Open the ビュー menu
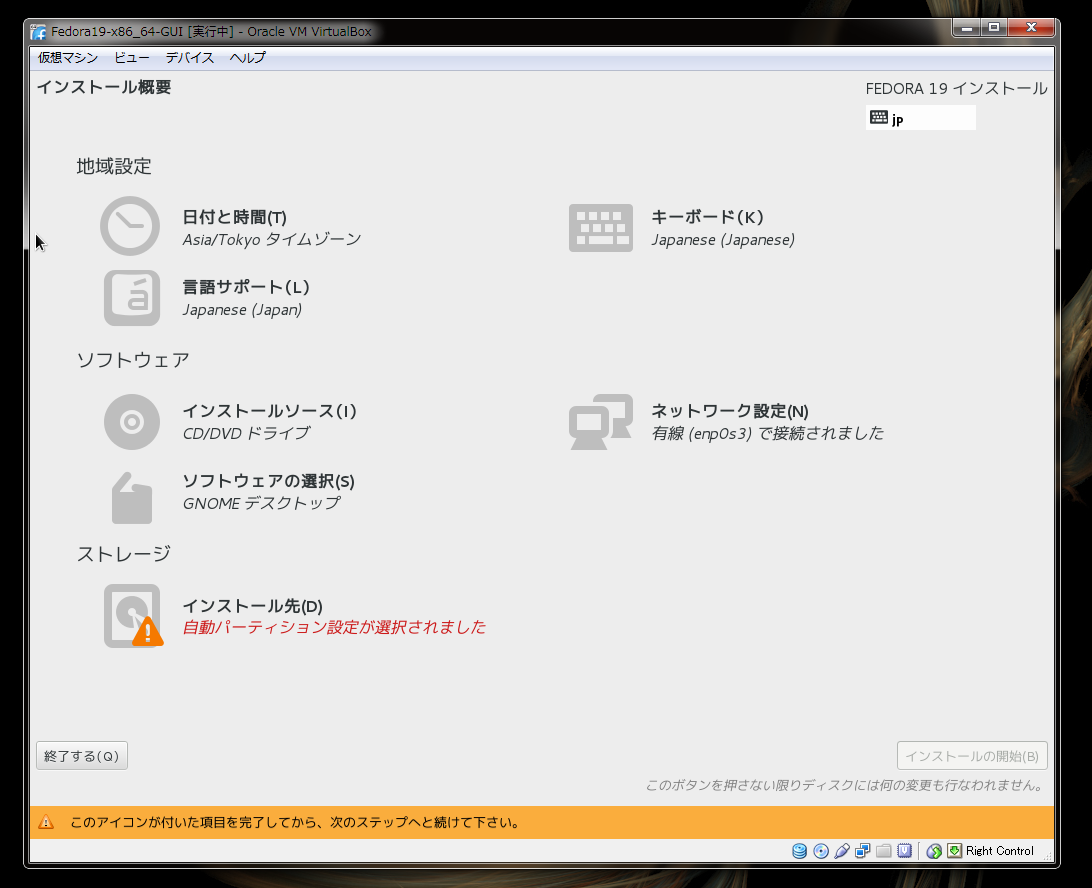Screen dimensions: 1092x888 [132, 58]
